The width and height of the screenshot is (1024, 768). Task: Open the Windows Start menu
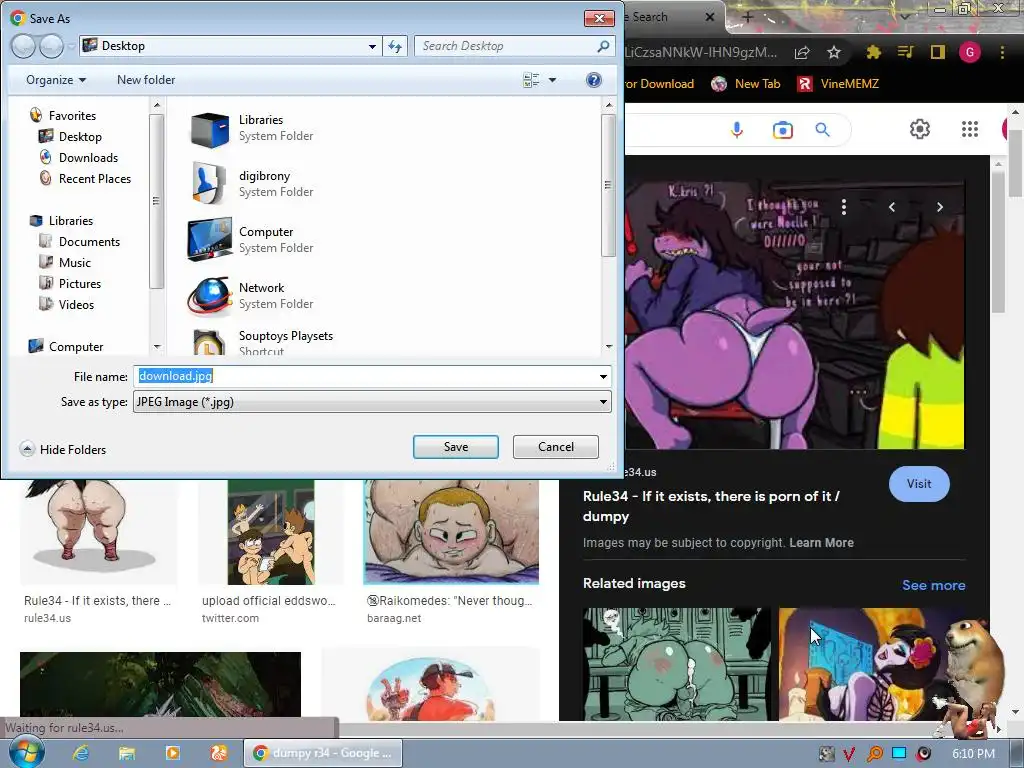pyautogui.click(x=26, y=752)
